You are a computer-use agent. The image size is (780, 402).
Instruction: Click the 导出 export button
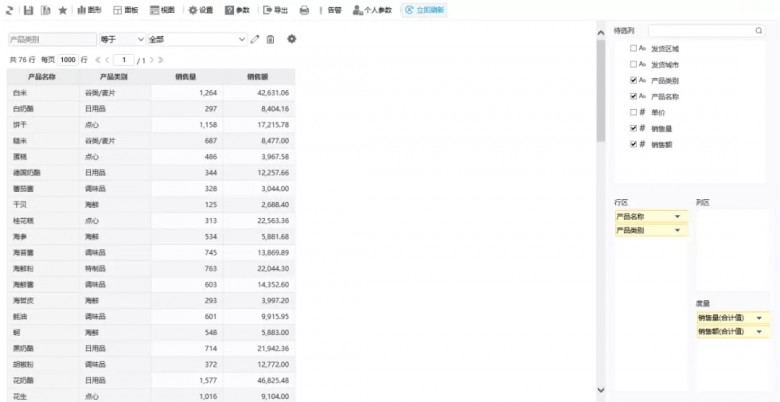275,10
